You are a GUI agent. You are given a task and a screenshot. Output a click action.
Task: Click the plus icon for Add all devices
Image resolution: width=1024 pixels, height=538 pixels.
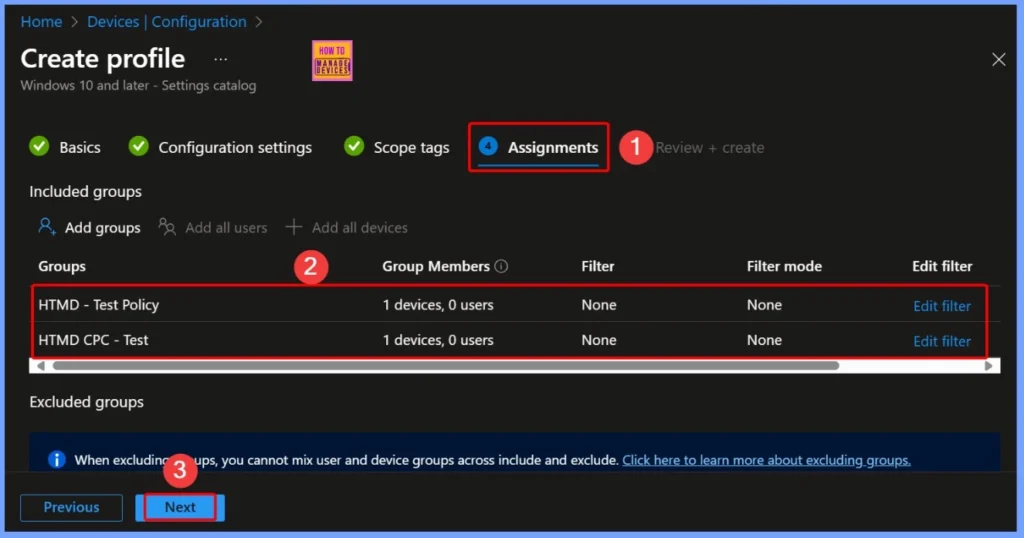(x=294, y=227)
